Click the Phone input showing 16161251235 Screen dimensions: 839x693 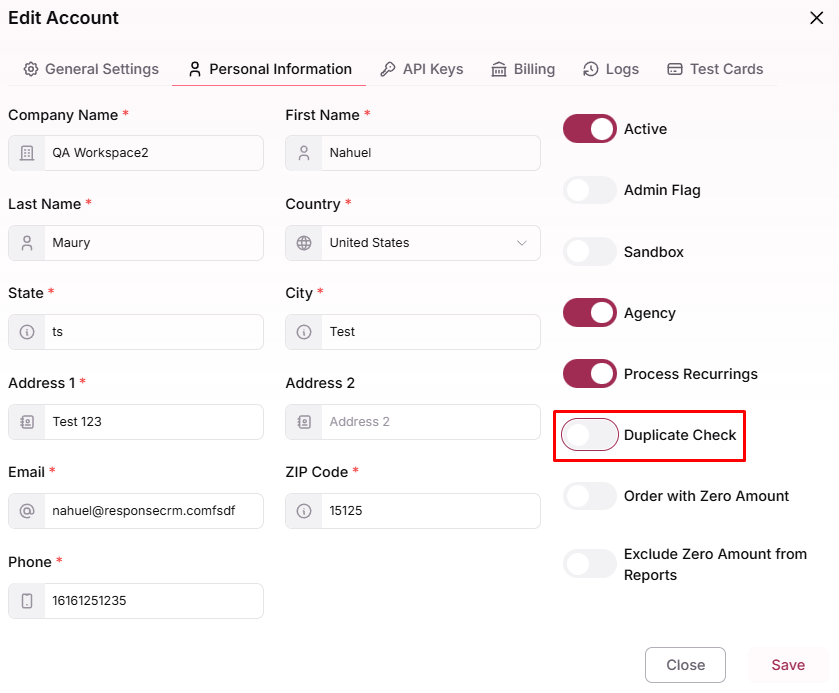(136, 600)
